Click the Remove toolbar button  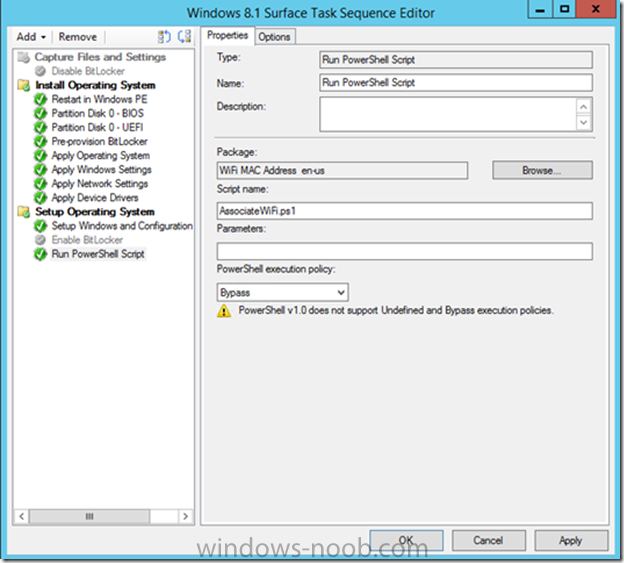78,37
